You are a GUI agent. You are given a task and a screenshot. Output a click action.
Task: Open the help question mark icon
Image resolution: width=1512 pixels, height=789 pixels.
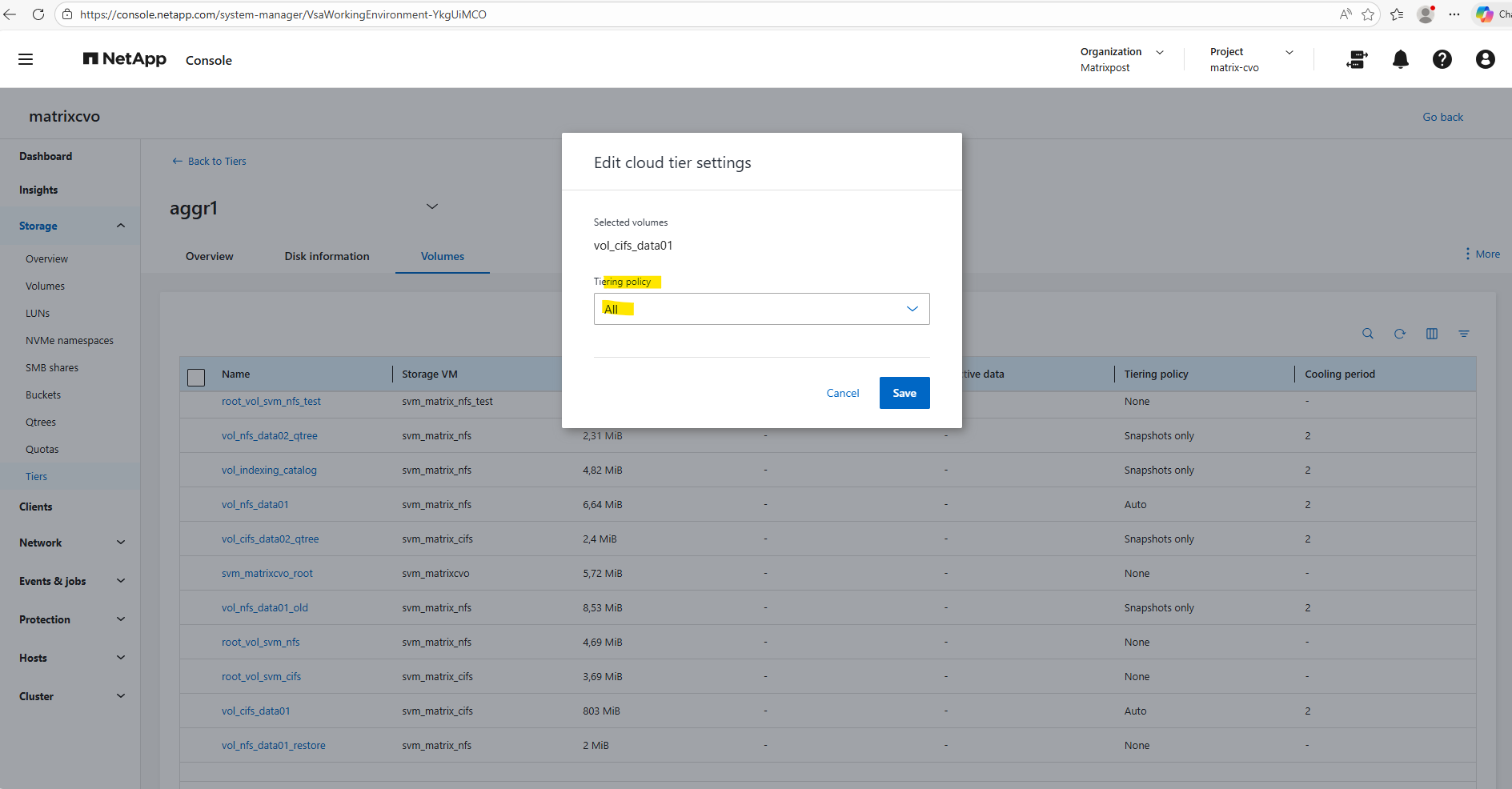click(1442, 59)
